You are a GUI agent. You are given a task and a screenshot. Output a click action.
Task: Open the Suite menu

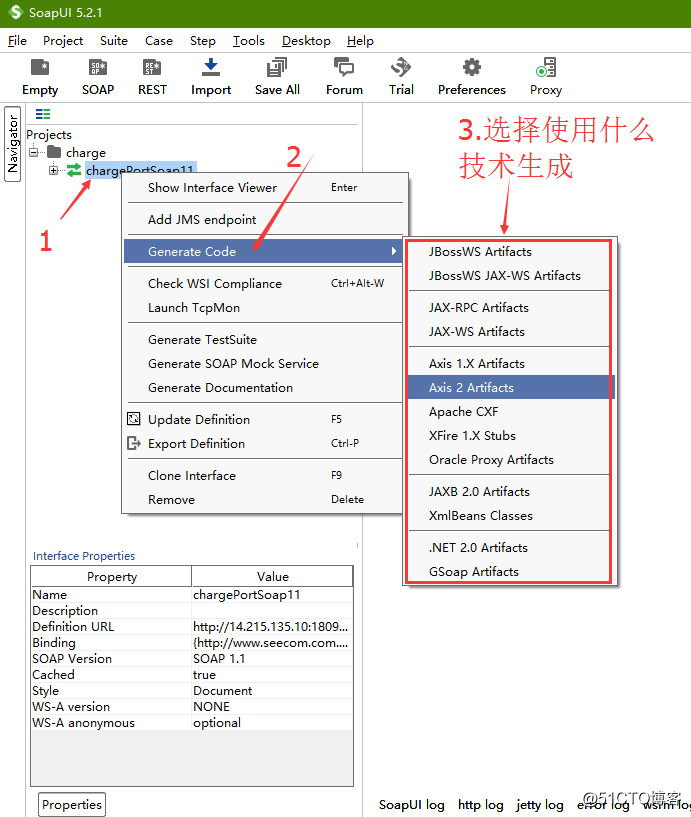click(x=114, y=41)
